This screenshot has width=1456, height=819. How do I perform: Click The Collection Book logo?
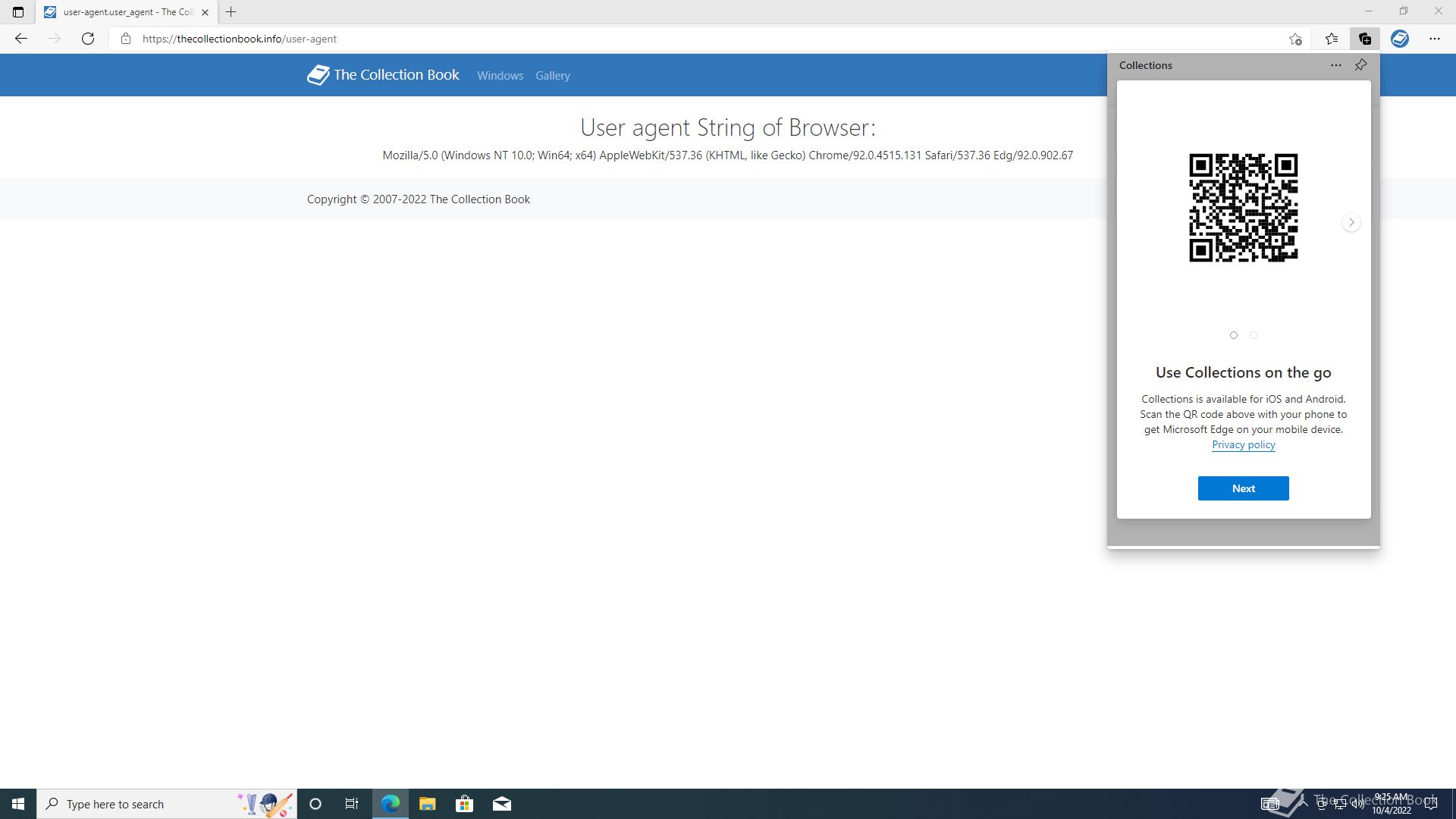pyautogui.click(x=383, y=75)
